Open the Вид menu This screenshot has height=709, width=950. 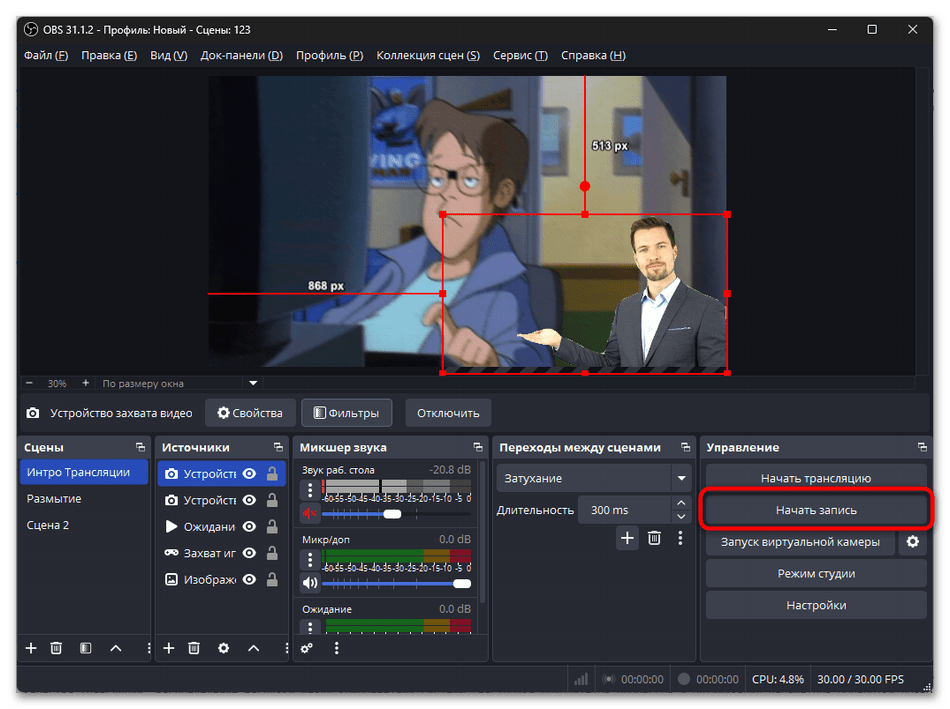[168, 55]
